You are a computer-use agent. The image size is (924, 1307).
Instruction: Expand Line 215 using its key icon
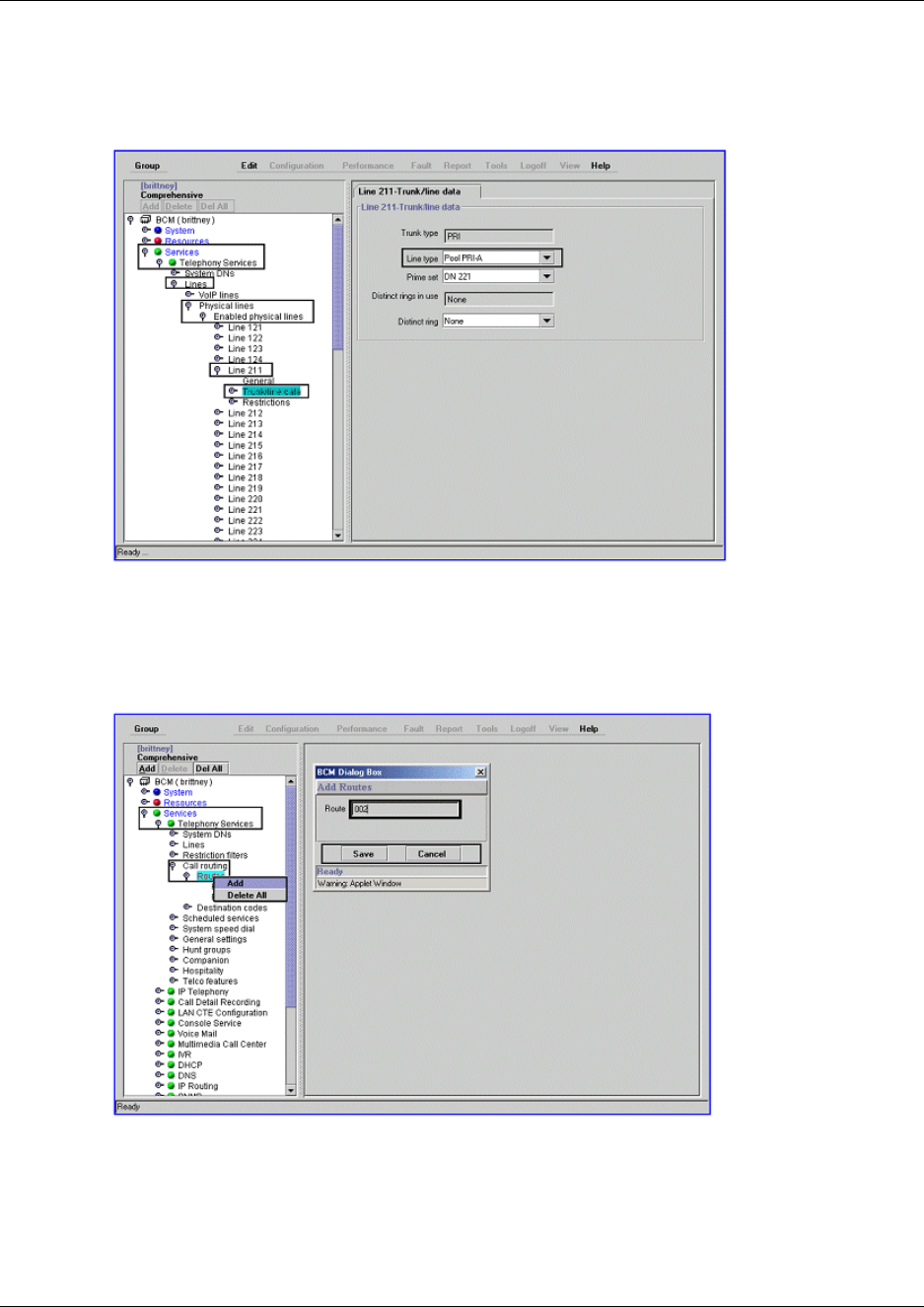pyautogui.click(x=218, y=446)
